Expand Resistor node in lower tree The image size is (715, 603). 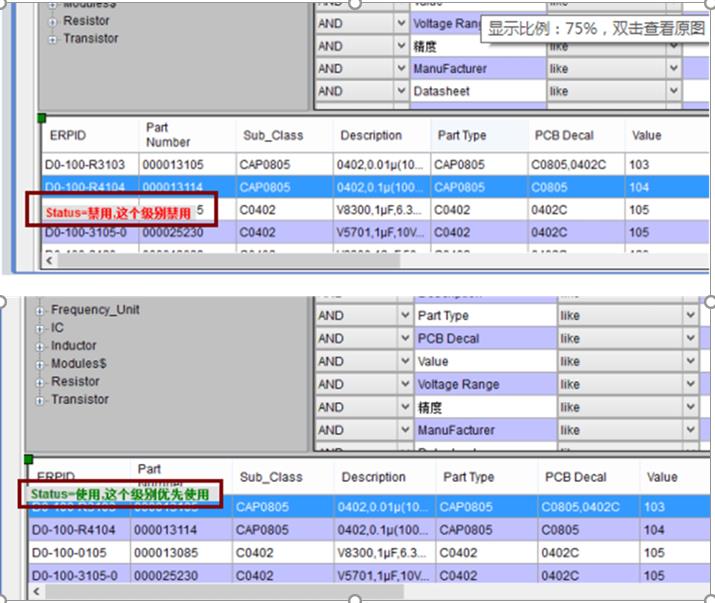40,383
